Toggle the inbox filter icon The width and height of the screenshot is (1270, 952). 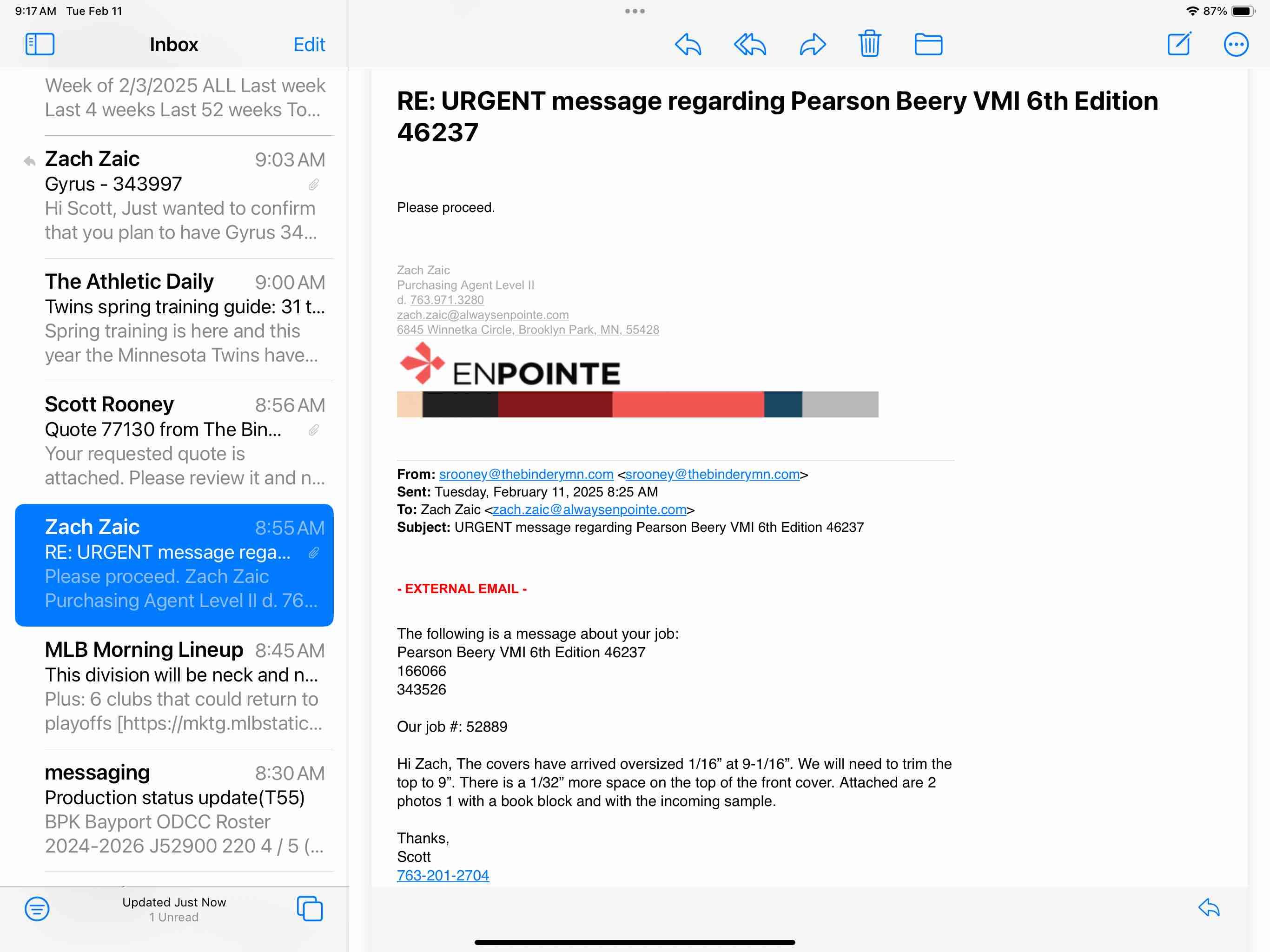[x=37, y=908]
